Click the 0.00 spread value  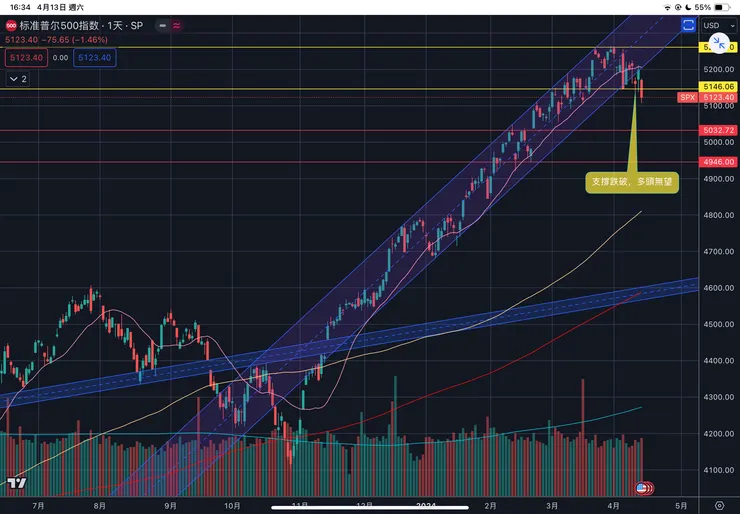[60, 58]
